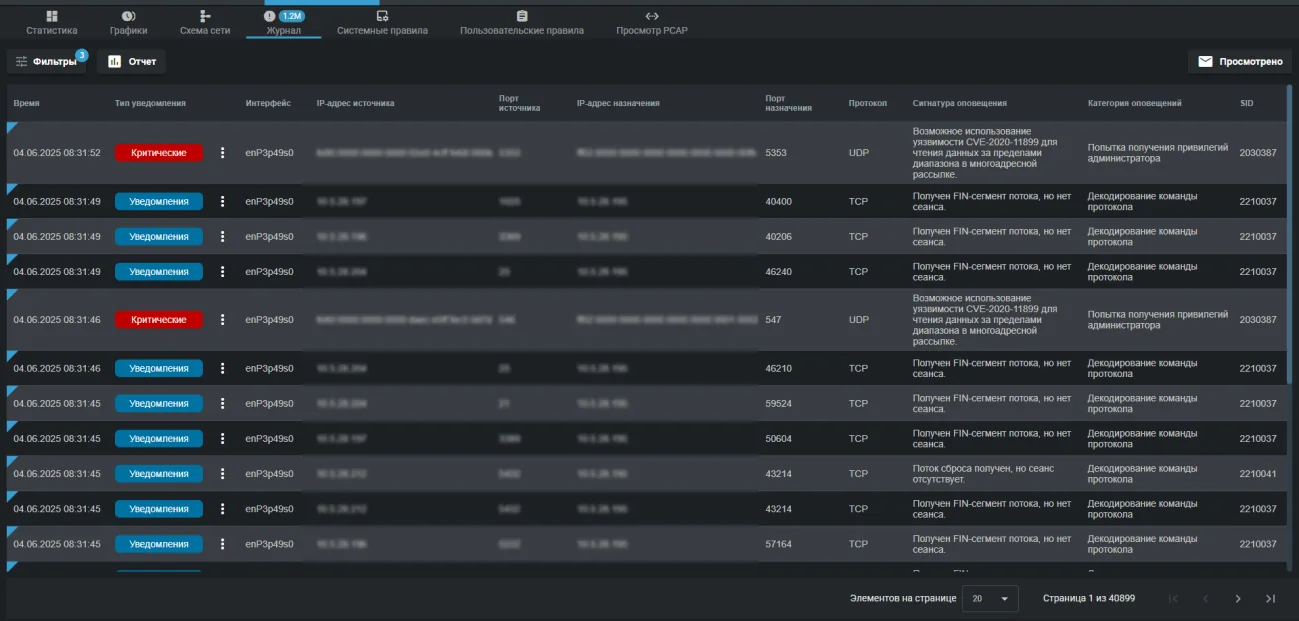Mark events as Просмотрено with envelope button
This screenshot has height=621, width=1299.
(1240, 61)
